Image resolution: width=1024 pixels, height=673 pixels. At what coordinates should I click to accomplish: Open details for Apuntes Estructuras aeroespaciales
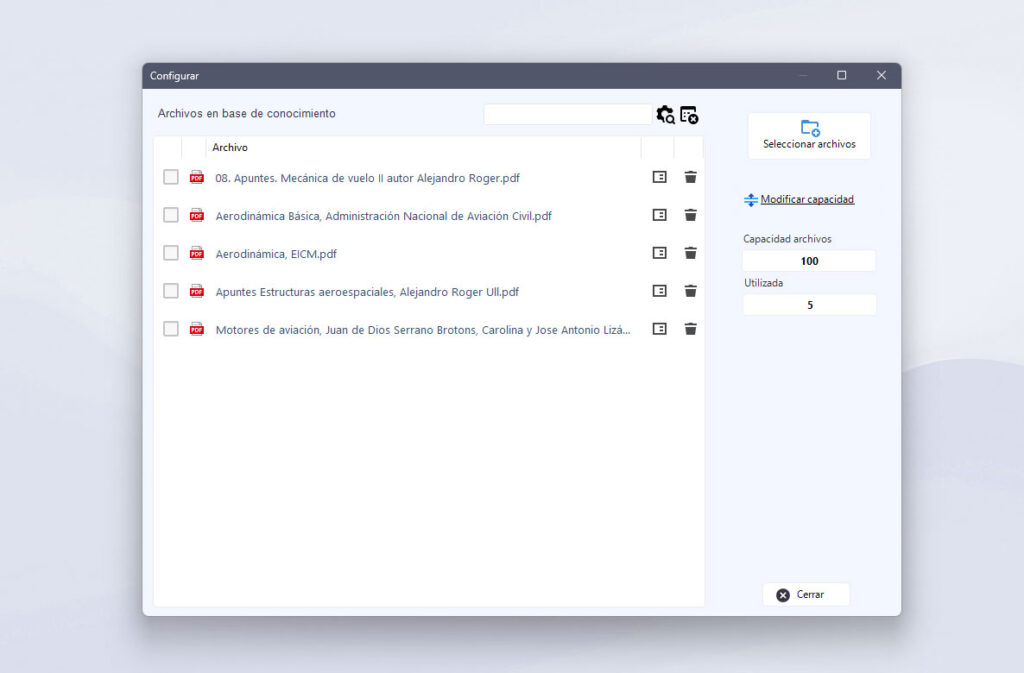click(x=659, y=291)
